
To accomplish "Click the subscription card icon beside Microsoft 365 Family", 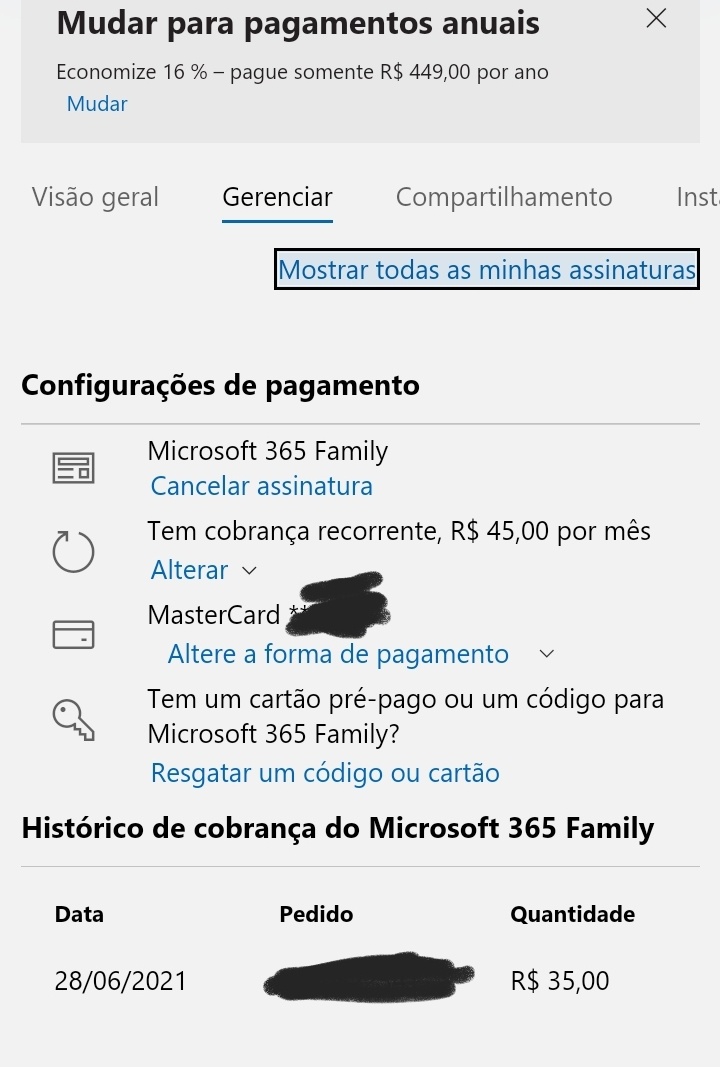I will point(73,468).
